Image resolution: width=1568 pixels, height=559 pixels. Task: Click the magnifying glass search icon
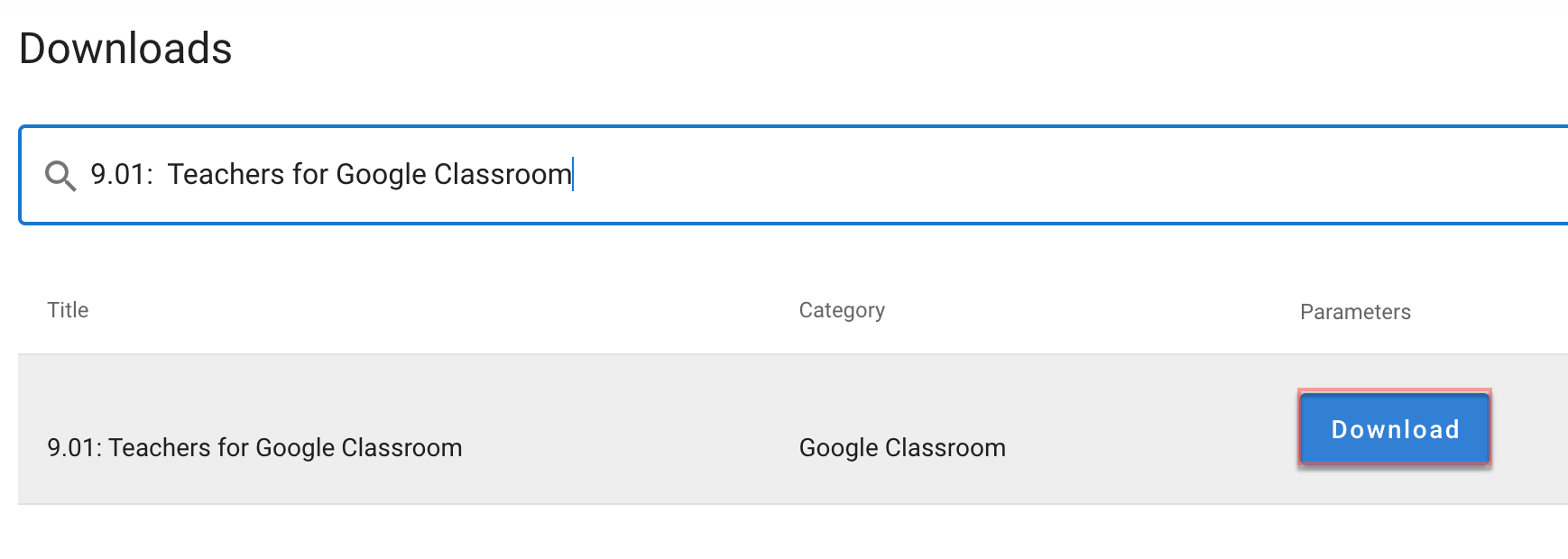point(60,175)
